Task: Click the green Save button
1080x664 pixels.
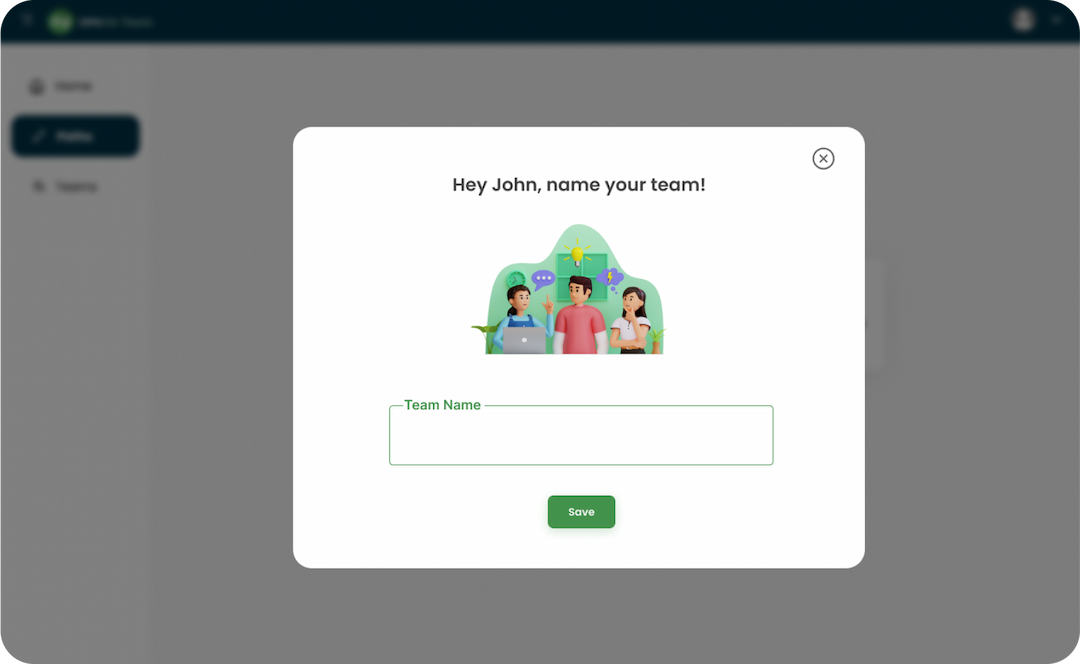Action: (581, 511)
